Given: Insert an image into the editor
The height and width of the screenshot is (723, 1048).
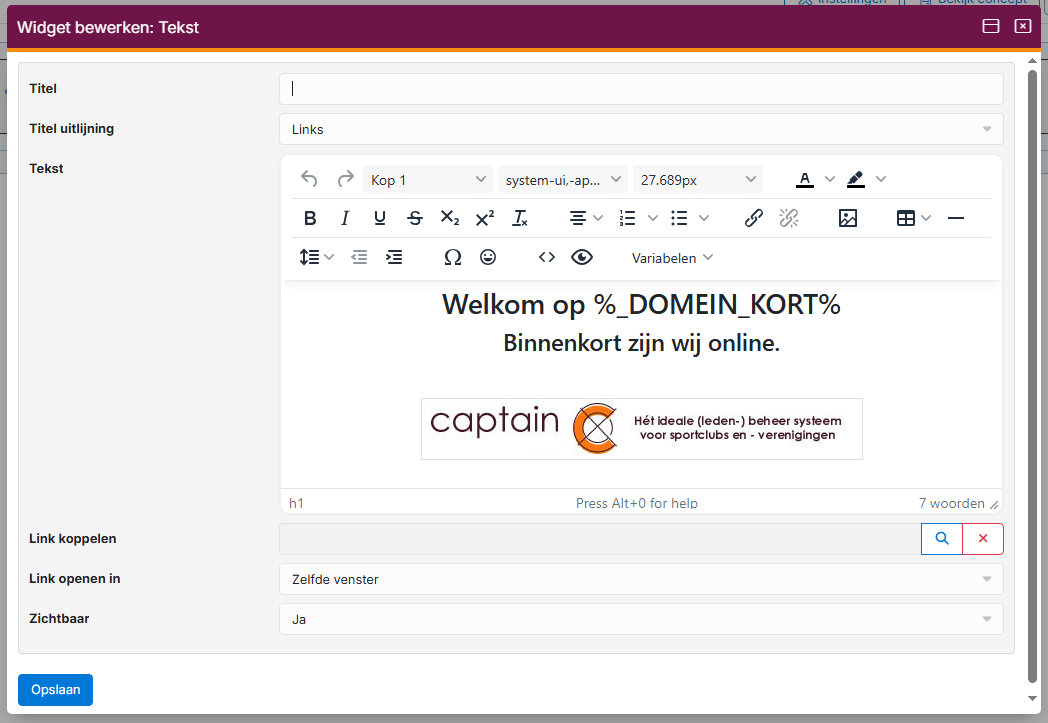Looking at the screenshot, I should tap(847, 217).
